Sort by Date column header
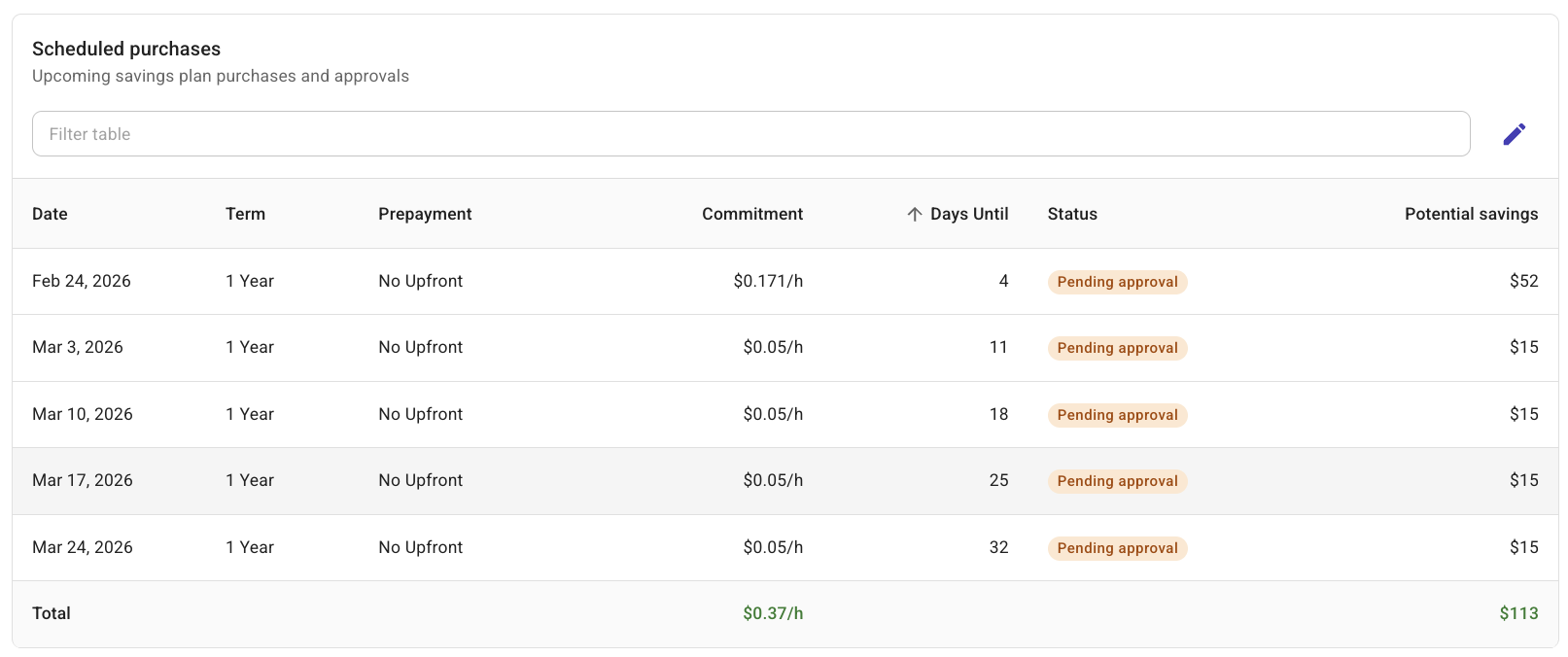Image resolution: width=1568 pixels, height=657 pixels. (x=50, y=214)
